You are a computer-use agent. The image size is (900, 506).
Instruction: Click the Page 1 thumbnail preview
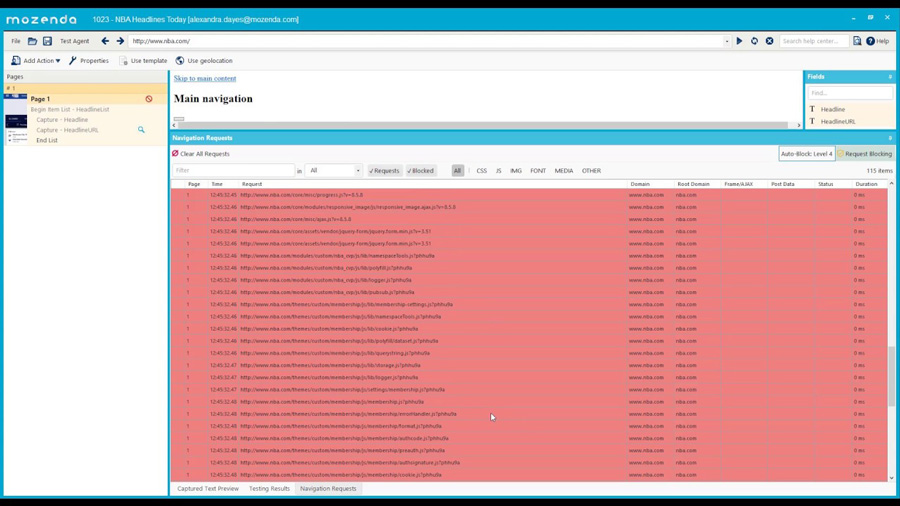[16, 119]
